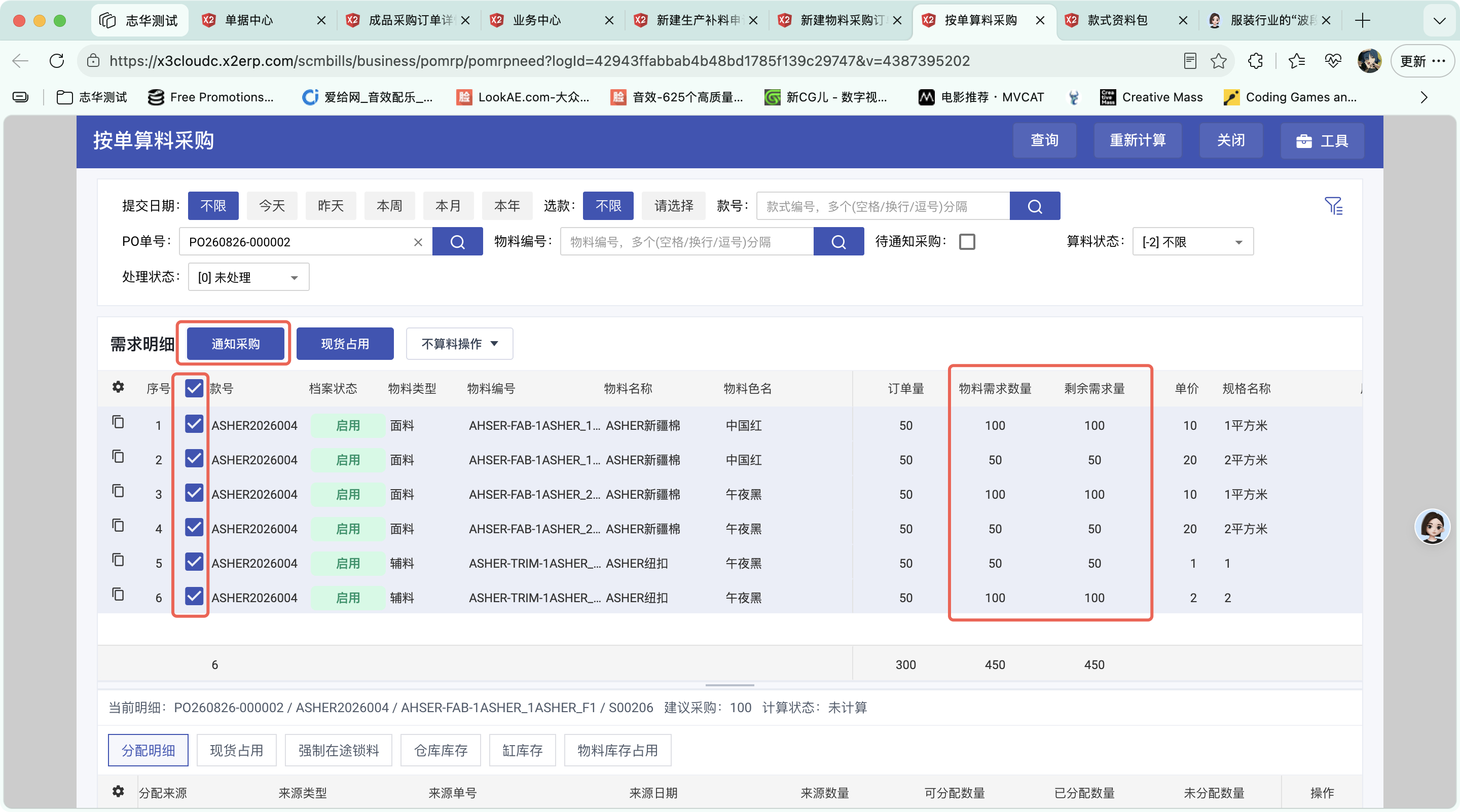Image resolution: width=1460 pixels, height=812 pixels.
Task: Open the 更新 browser menu
Action: [x=1422, y=61]
